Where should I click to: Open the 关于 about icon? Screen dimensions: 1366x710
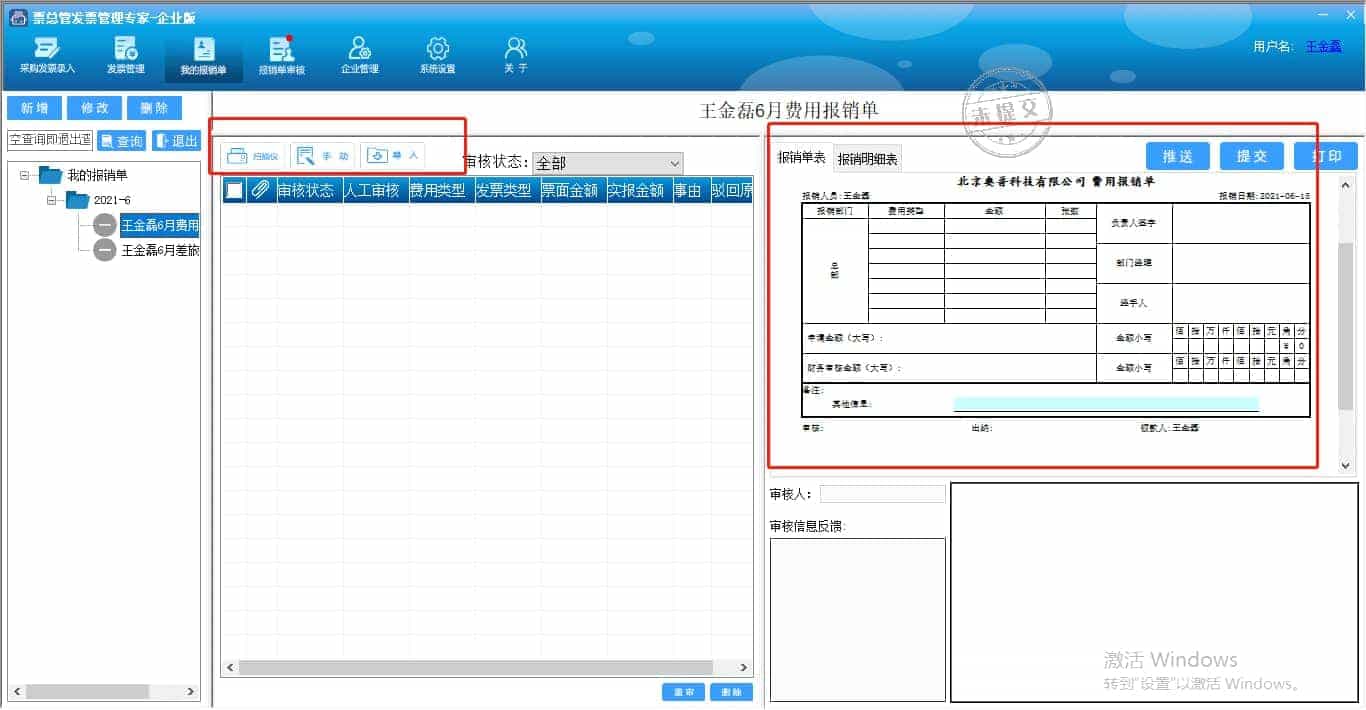pos(516,55)
